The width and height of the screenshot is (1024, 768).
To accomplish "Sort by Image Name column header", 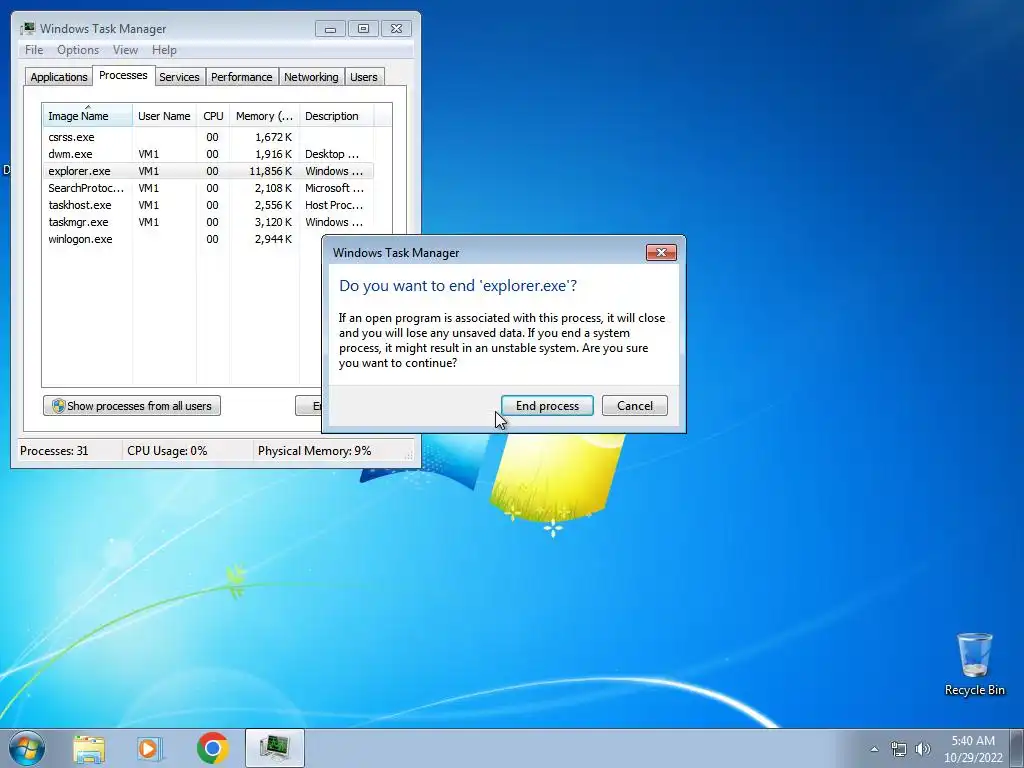I will point(88,116).
